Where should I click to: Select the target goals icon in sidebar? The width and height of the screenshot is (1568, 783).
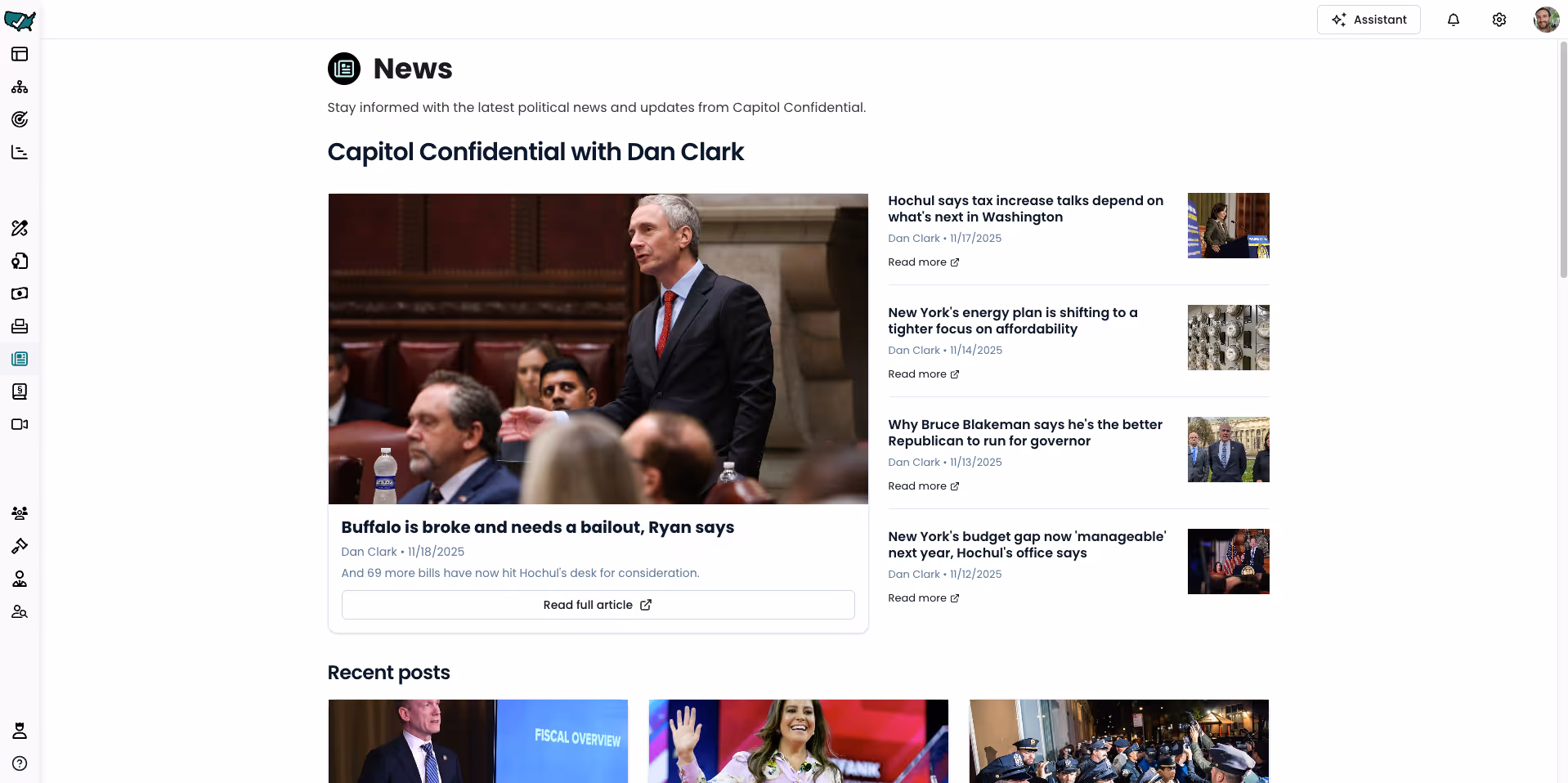click(x=20, y=119)
